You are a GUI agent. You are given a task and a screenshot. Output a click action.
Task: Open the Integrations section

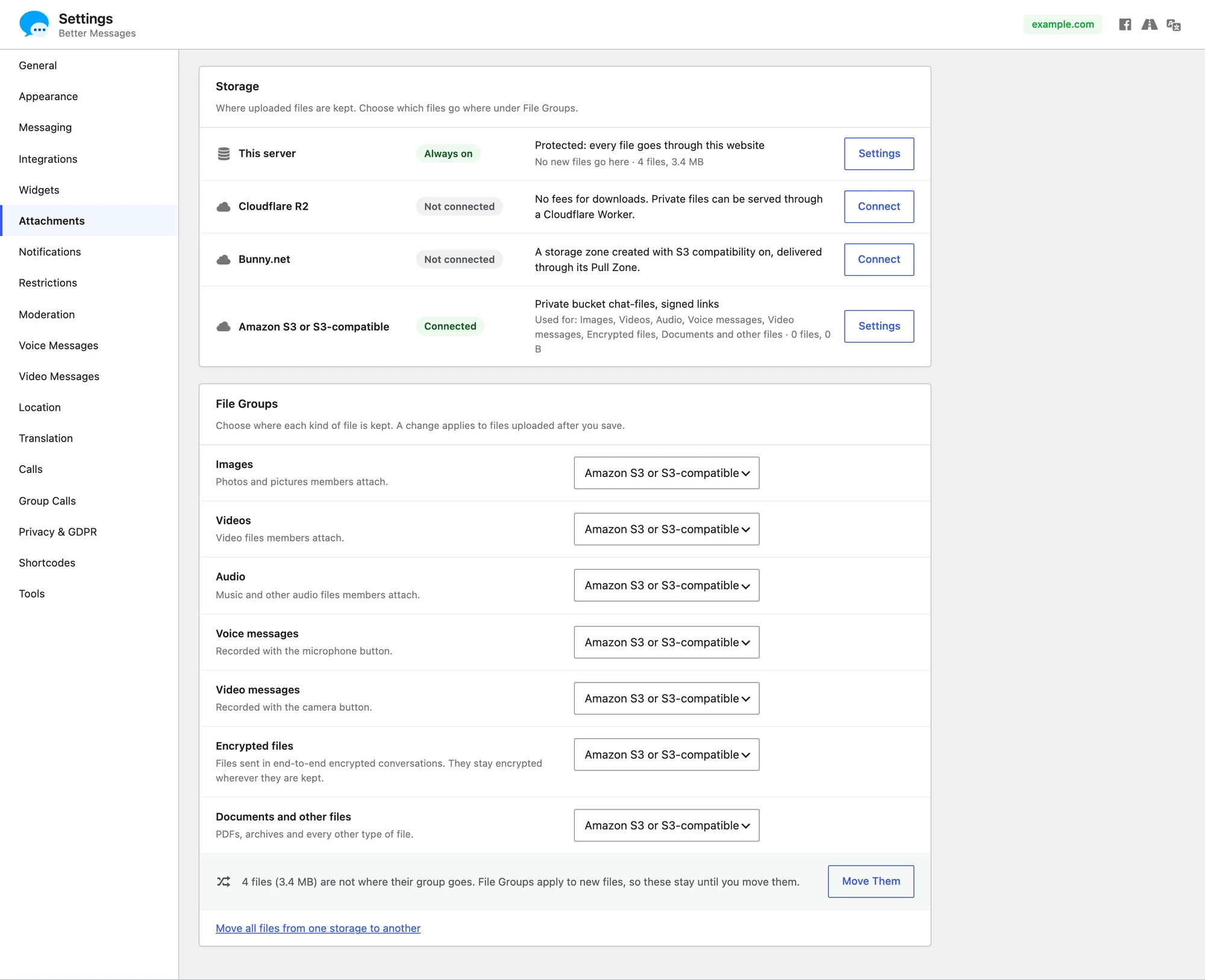click(89, 159)
